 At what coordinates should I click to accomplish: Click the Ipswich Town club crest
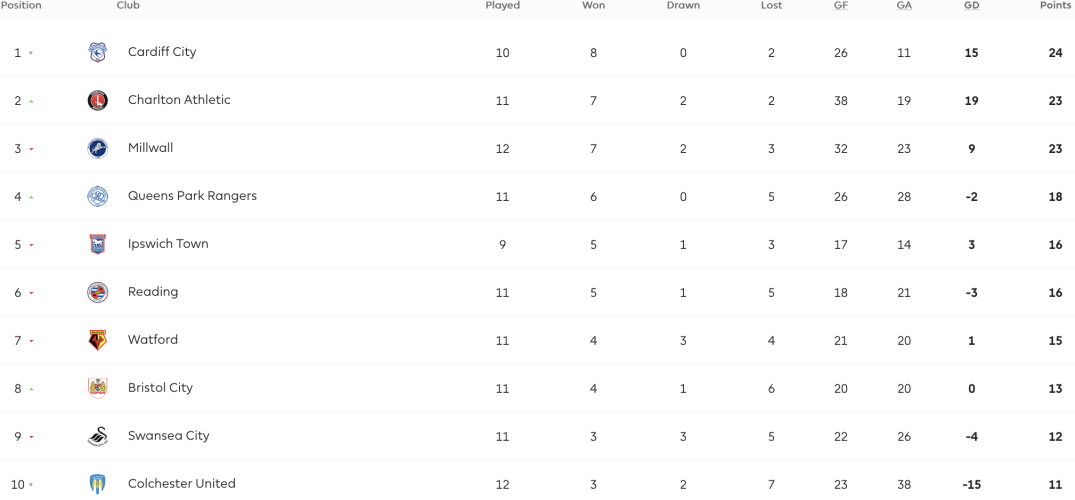pyautogui.click(x=97, y=244)
